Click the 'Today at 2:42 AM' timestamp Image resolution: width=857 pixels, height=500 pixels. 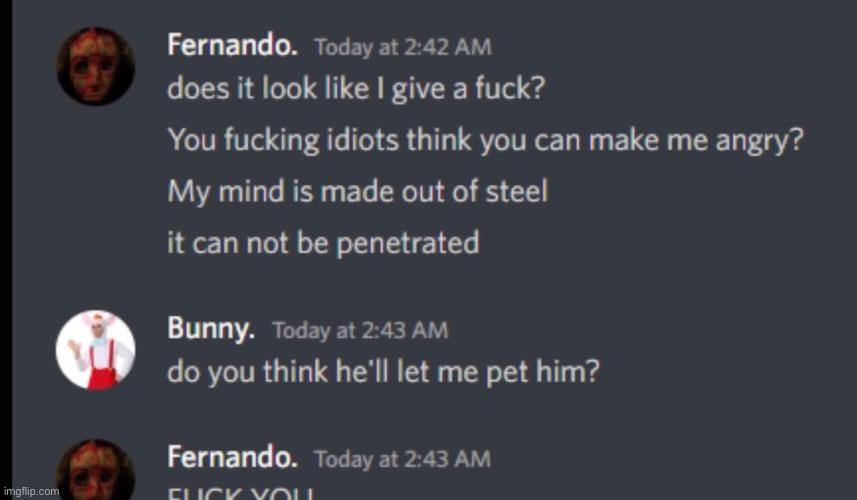(402, 47)
